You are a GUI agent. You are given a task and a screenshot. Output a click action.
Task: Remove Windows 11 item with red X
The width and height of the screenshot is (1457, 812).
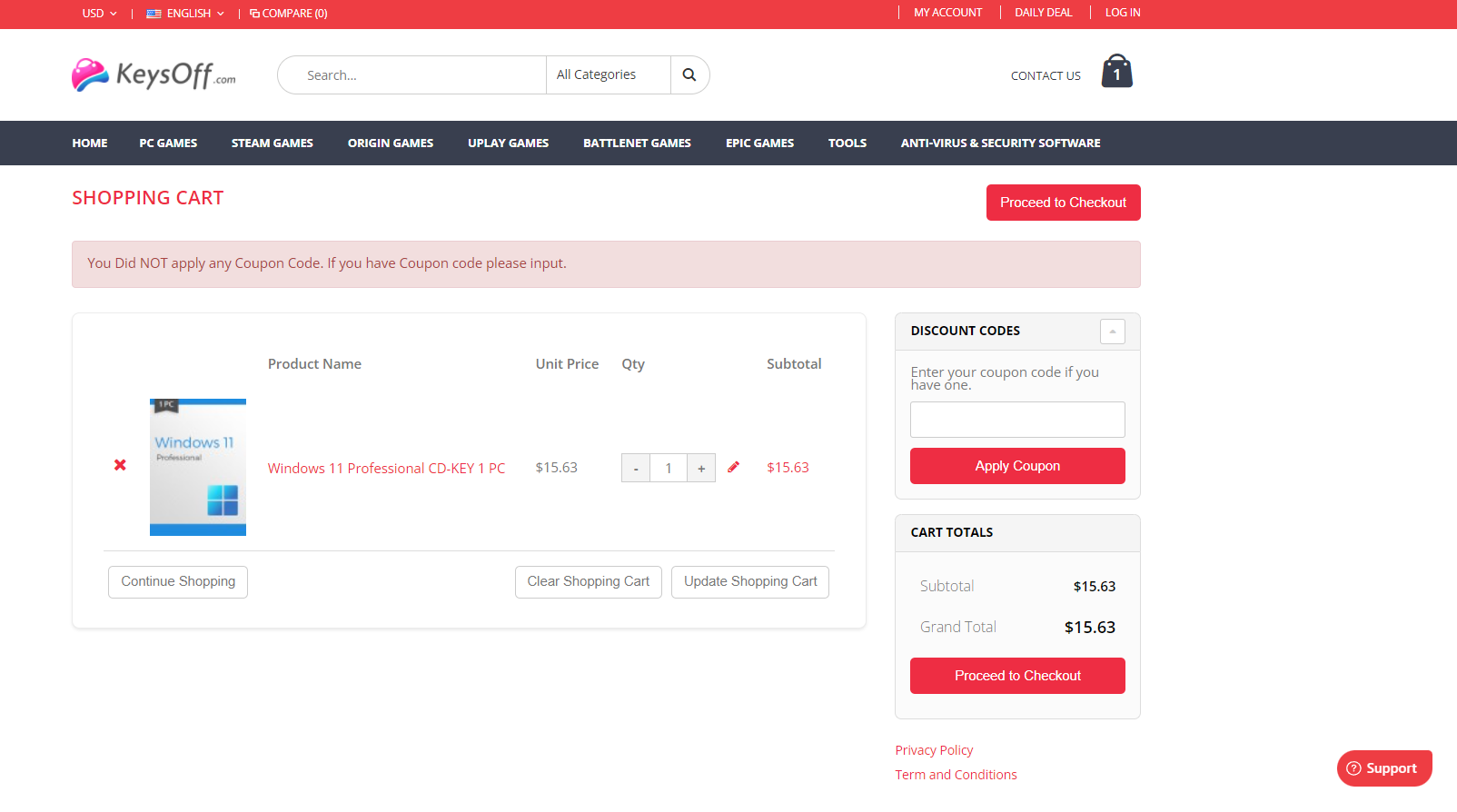click(x=120, y=465)
